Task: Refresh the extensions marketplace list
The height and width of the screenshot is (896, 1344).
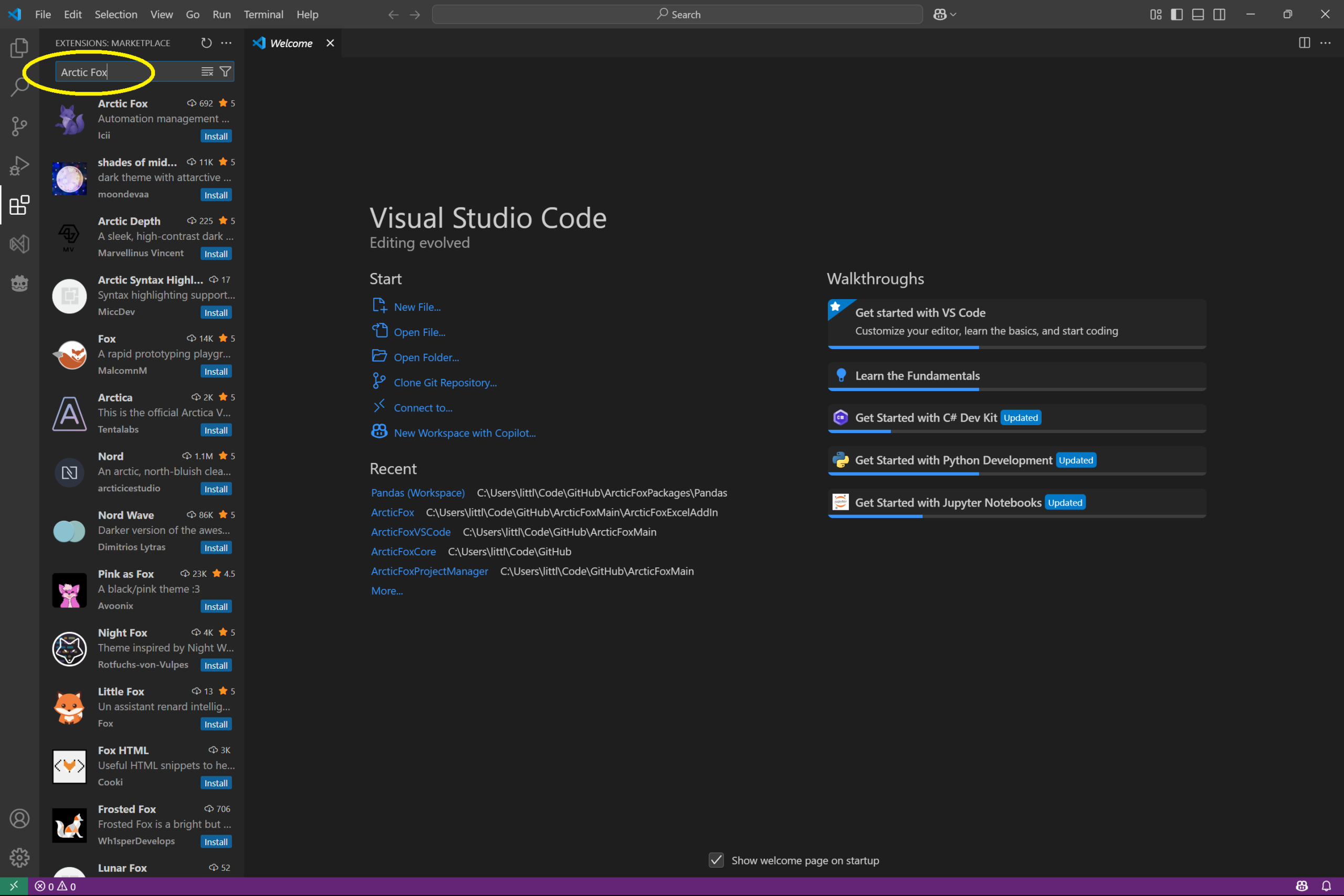Action: (x=206, y=43)
